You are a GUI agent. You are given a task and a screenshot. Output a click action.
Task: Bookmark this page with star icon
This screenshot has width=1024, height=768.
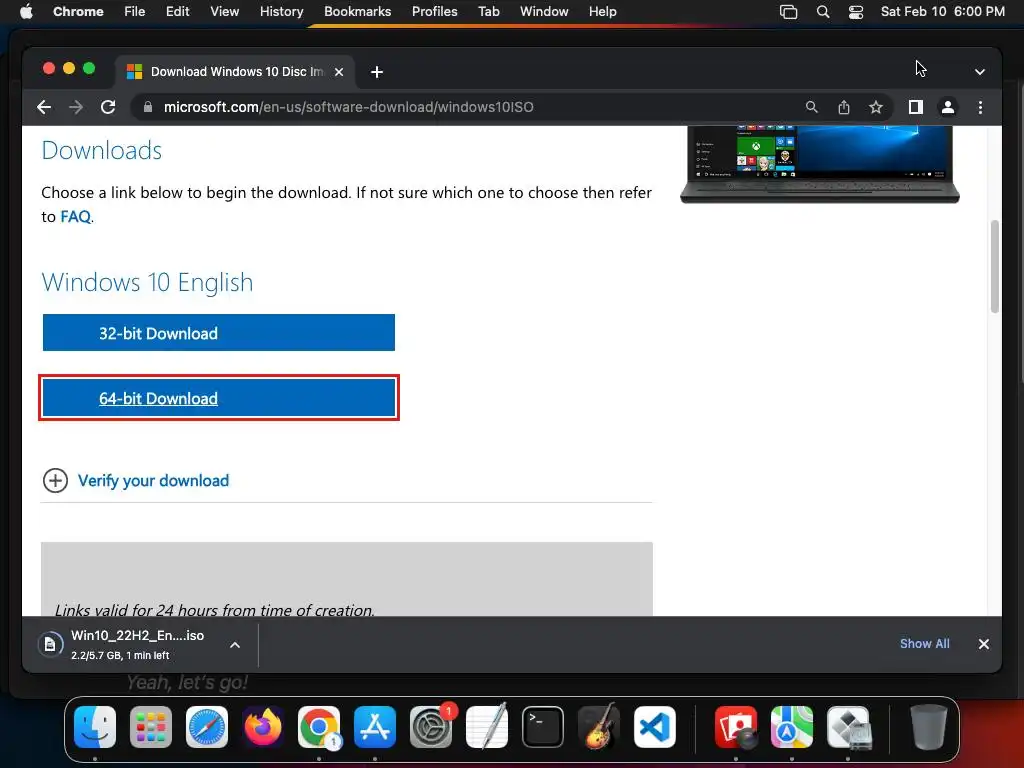(876, 107)
